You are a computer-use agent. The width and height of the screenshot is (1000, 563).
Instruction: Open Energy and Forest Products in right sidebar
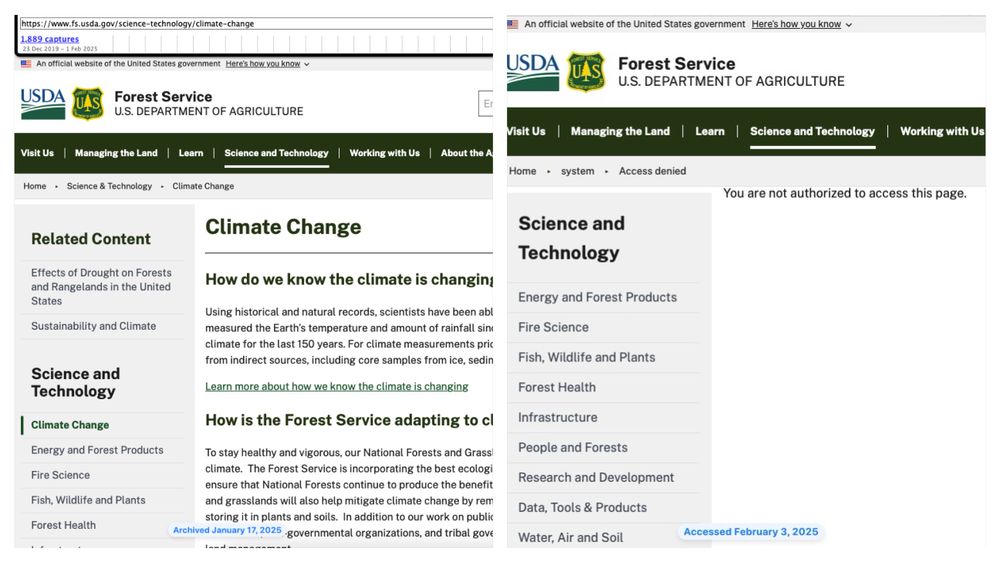[x=598, y=297]
